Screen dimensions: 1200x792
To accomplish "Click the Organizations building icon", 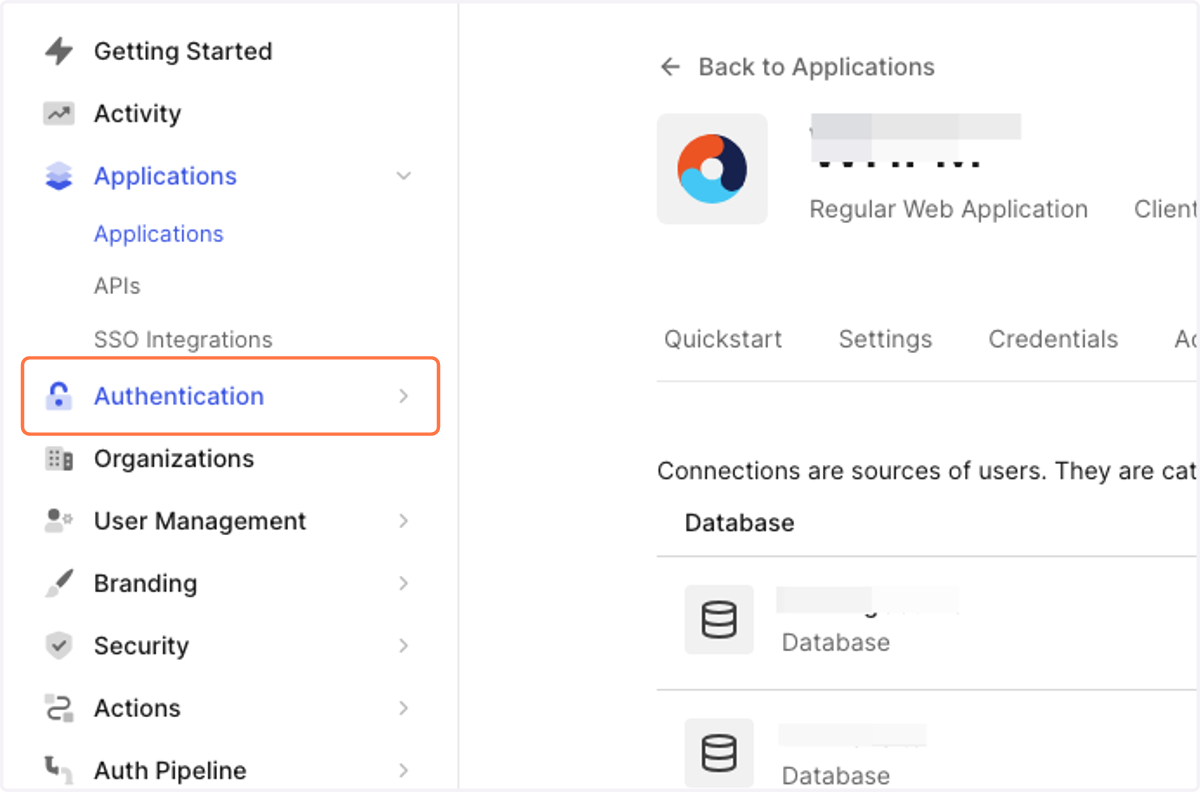I will [59, 459].
